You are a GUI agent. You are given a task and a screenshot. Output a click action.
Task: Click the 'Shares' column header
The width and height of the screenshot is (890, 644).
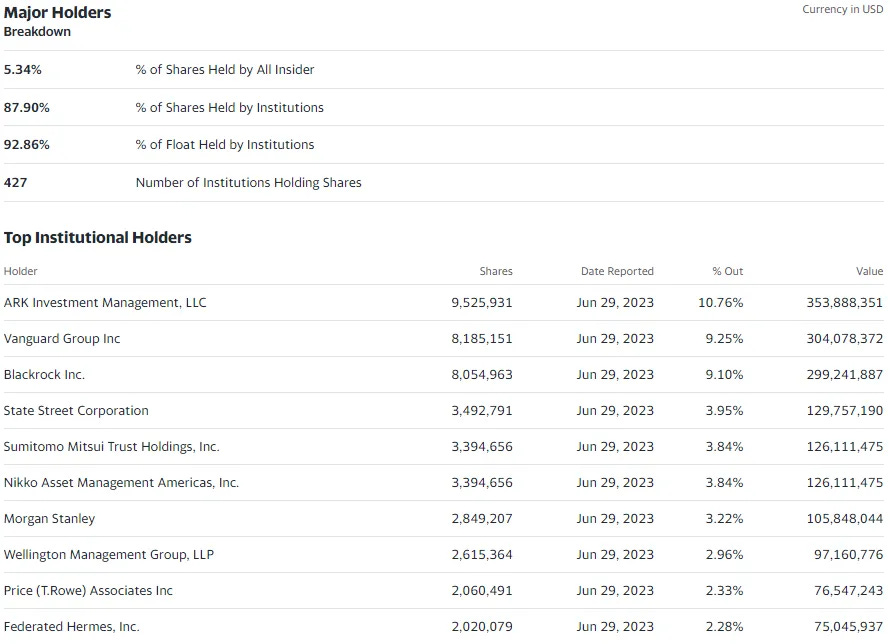click(x=496, y=271)
